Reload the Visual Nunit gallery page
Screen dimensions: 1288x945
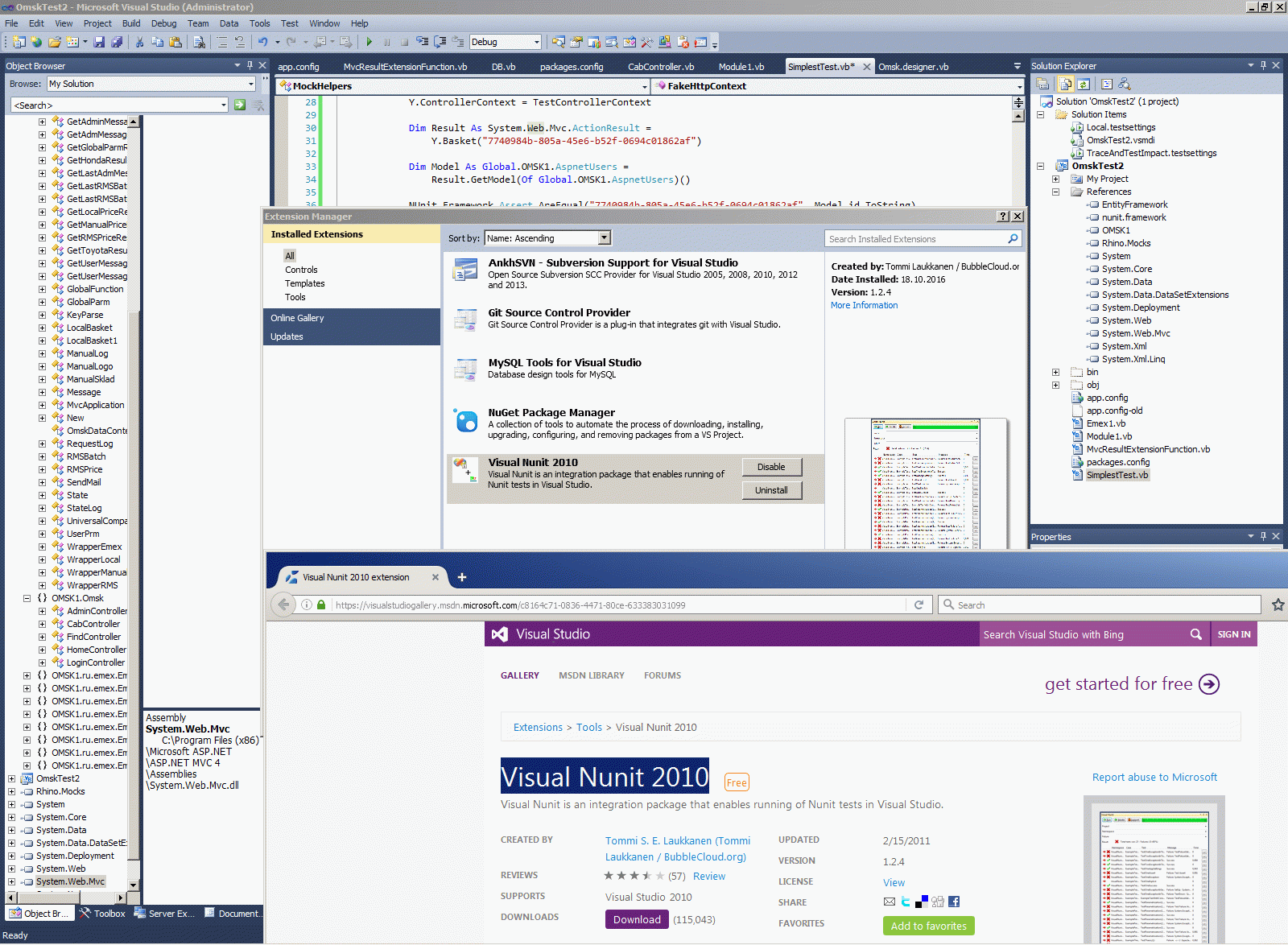(x=919, y=605)
